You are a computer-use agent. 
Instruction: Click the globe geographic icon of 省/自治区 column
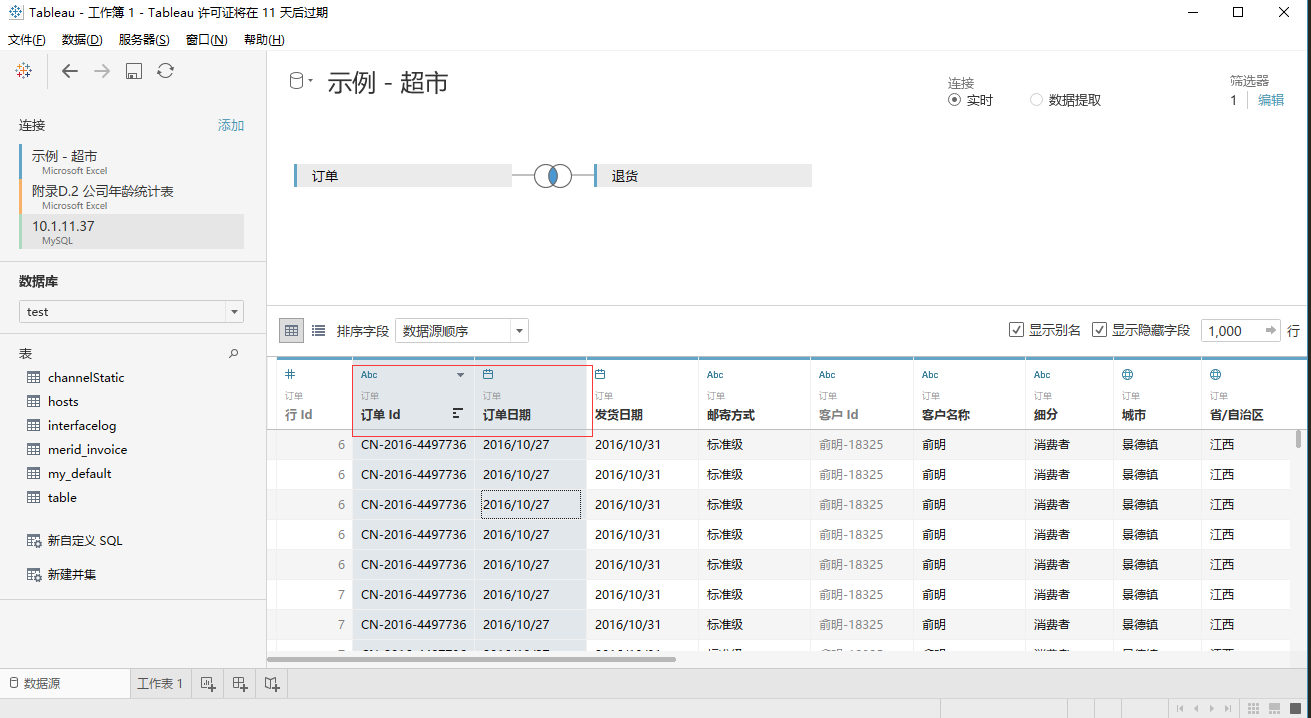point(1215,374)
